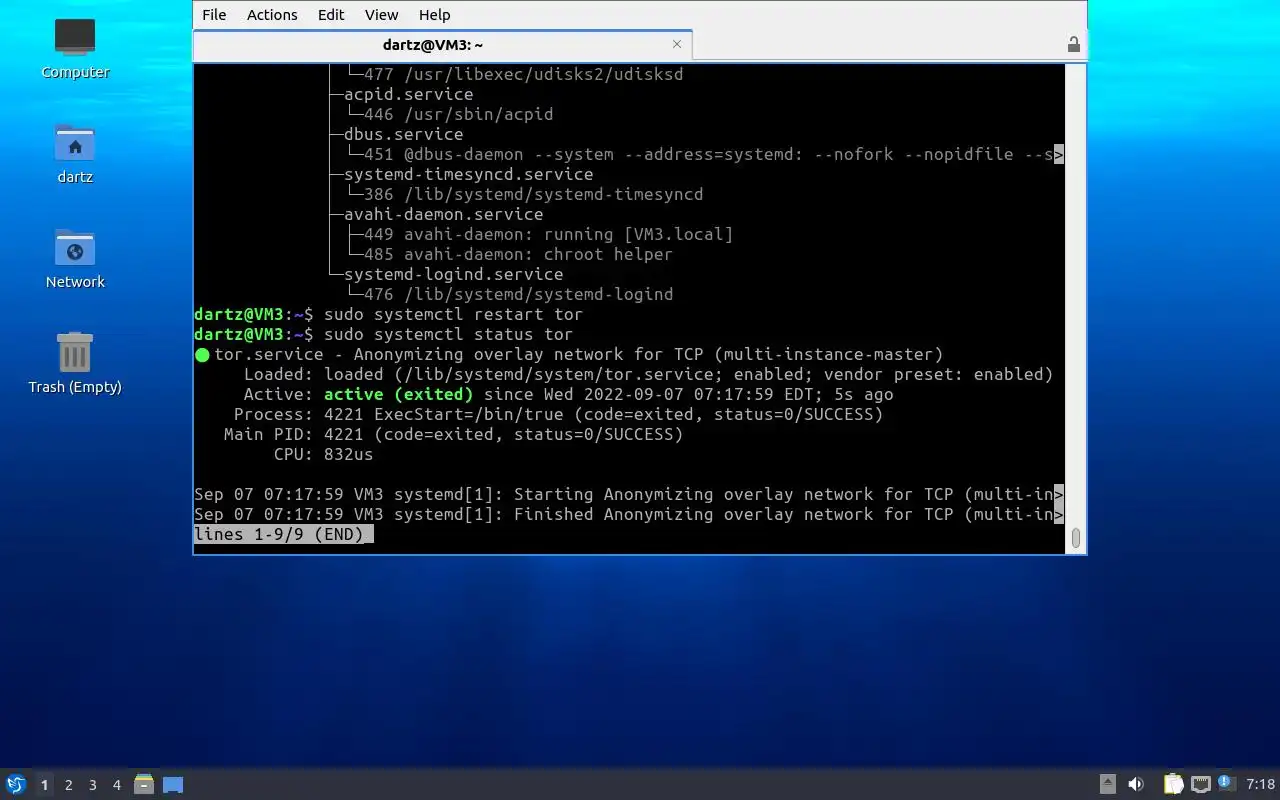This screenshot has width=1280, height=800.
Task: Click the 'systemd-logind.service' tree entry
Action: pos(454,274)
